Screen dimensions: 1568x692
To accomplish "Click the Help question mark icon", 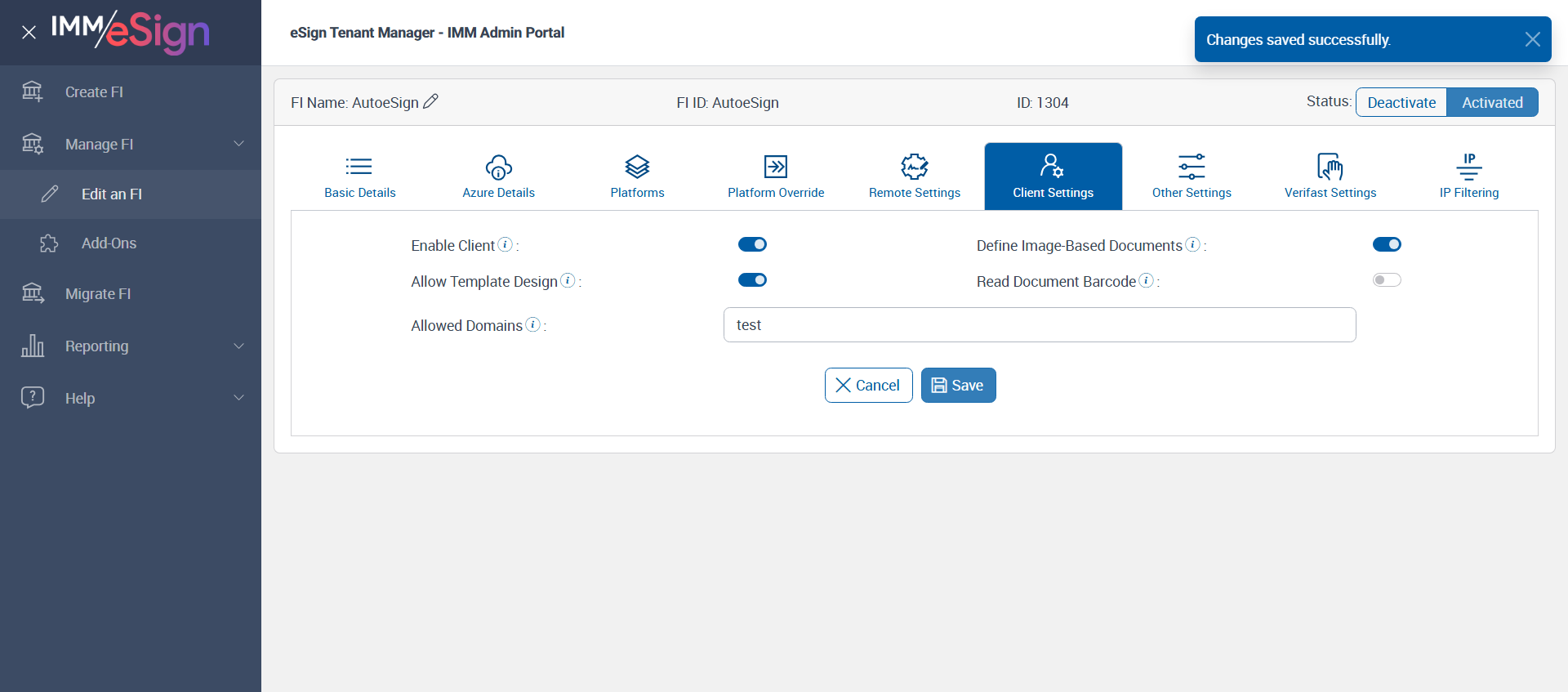I will [x=33, y=398].
